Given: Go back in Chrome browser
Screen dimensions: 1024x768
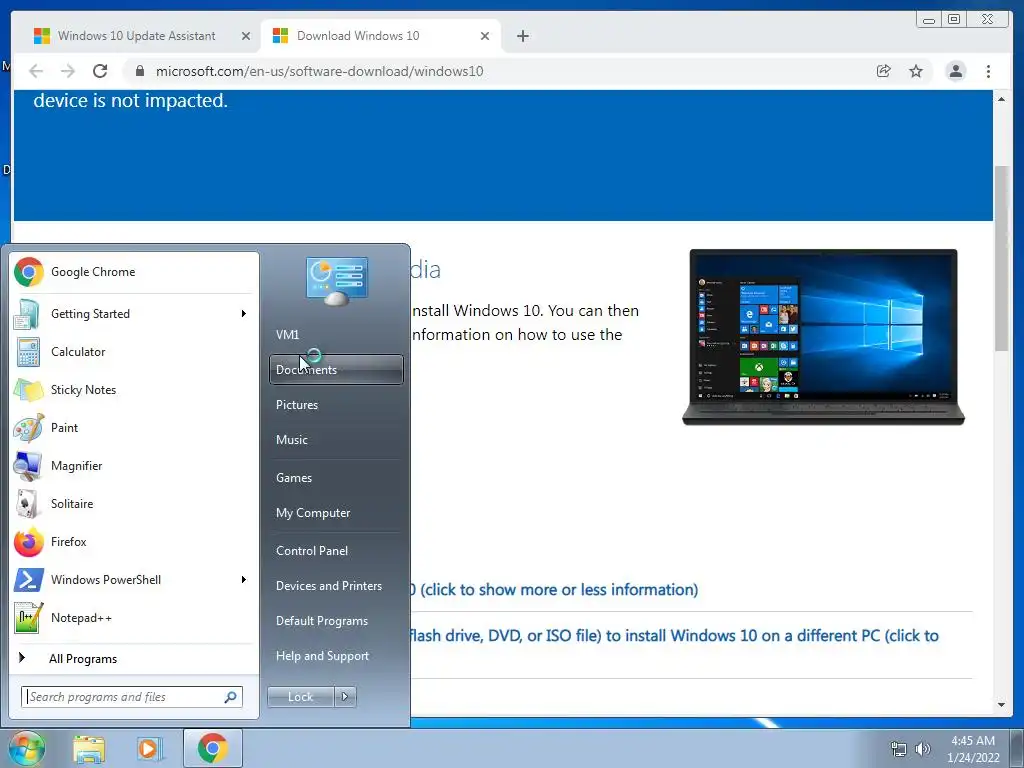Looking at the screenshot, I should click(x=36, y=71).
